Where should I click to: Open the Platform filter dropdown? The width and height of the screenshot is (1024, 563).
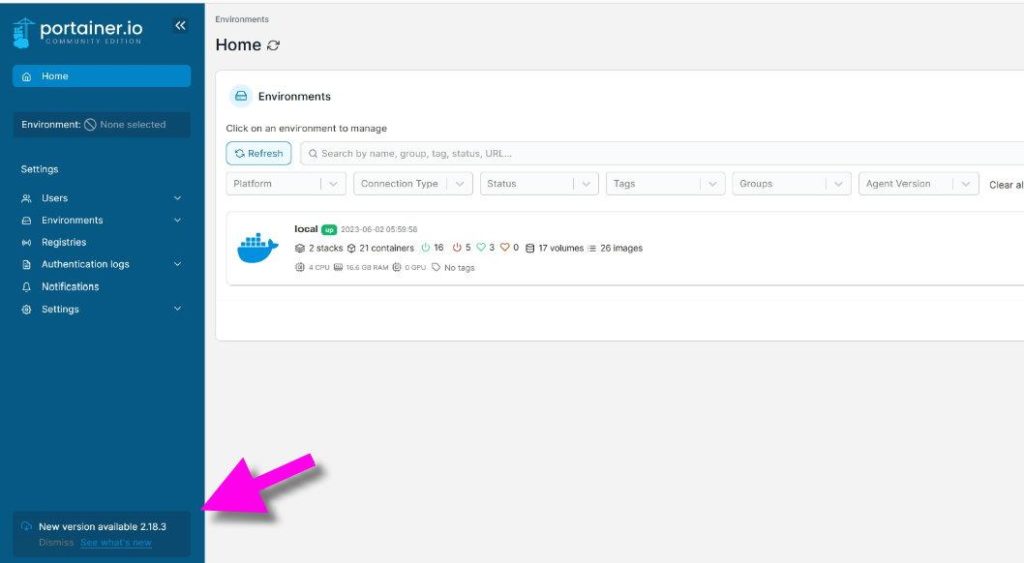[285, 184]
